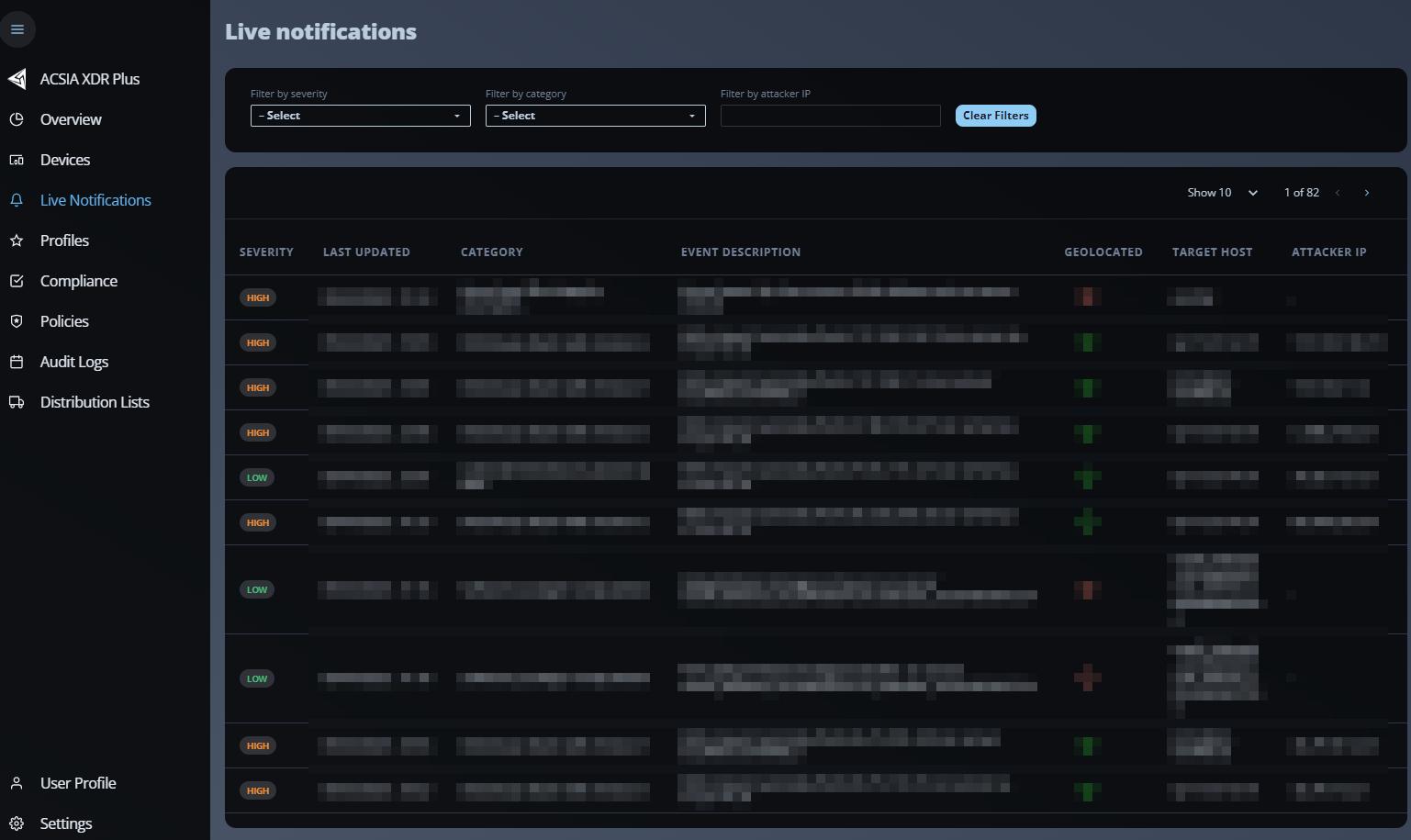The image size is (1411, 840).
Task: Open Policies via its shield icon
Action: point(17,321)
